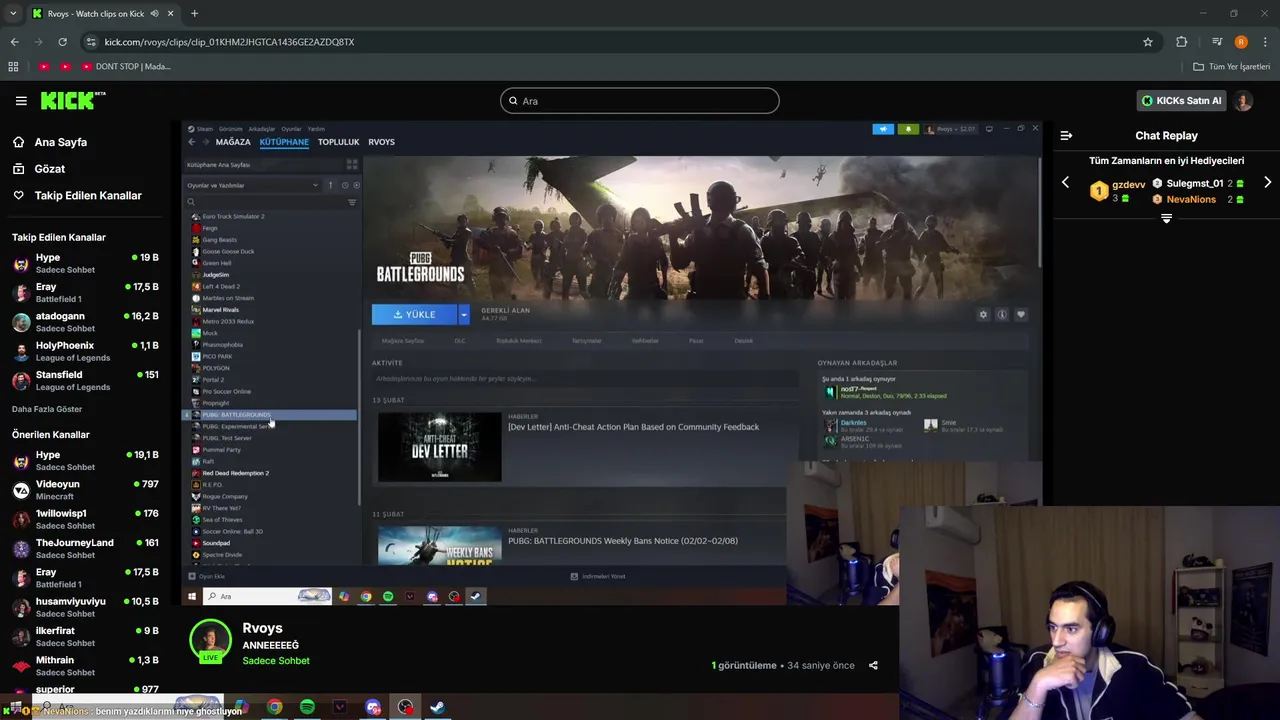
Task: Open Tüm Yer İşaretleri bookmarks folder
Action: tap(1232, 66)
